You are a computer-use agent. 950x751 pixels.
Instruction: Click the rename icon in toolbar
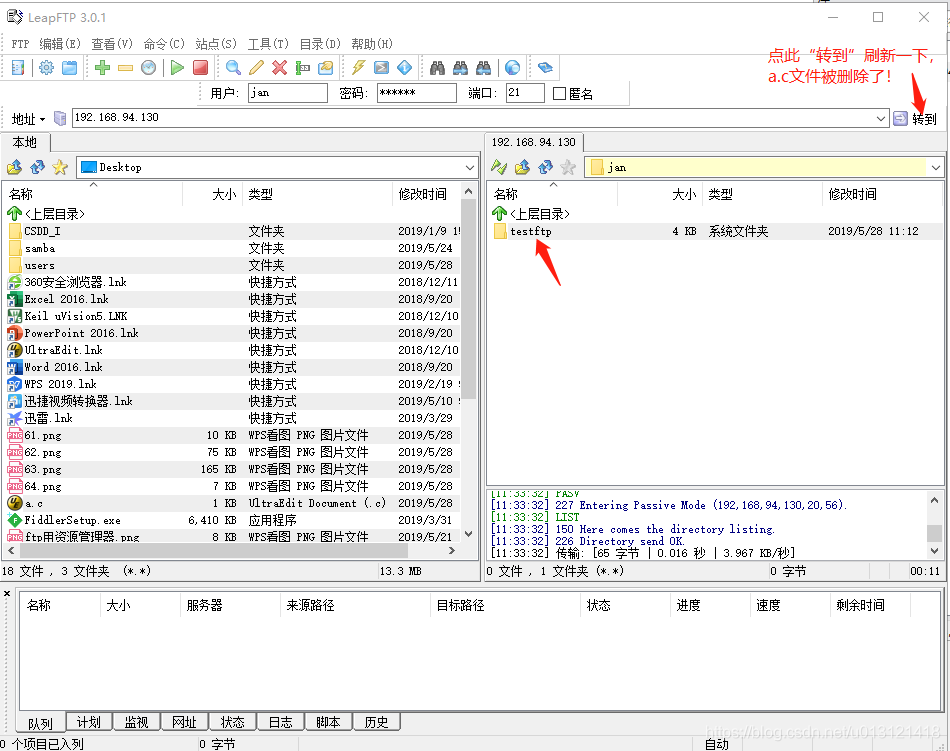302,67
